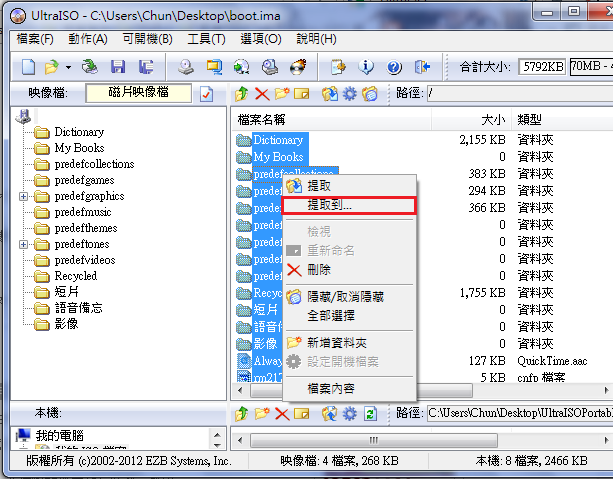Choose 檔案內容 in the context menu
613x479 pixels.
pyautogui.click(x=350, y=389)
